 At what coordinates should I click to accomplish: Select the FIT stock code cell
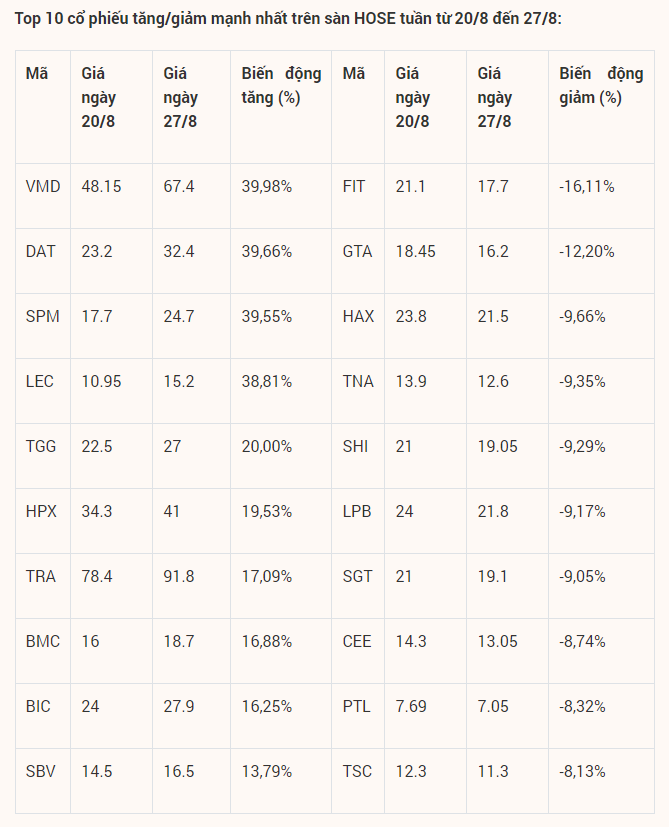coord(355,187)
